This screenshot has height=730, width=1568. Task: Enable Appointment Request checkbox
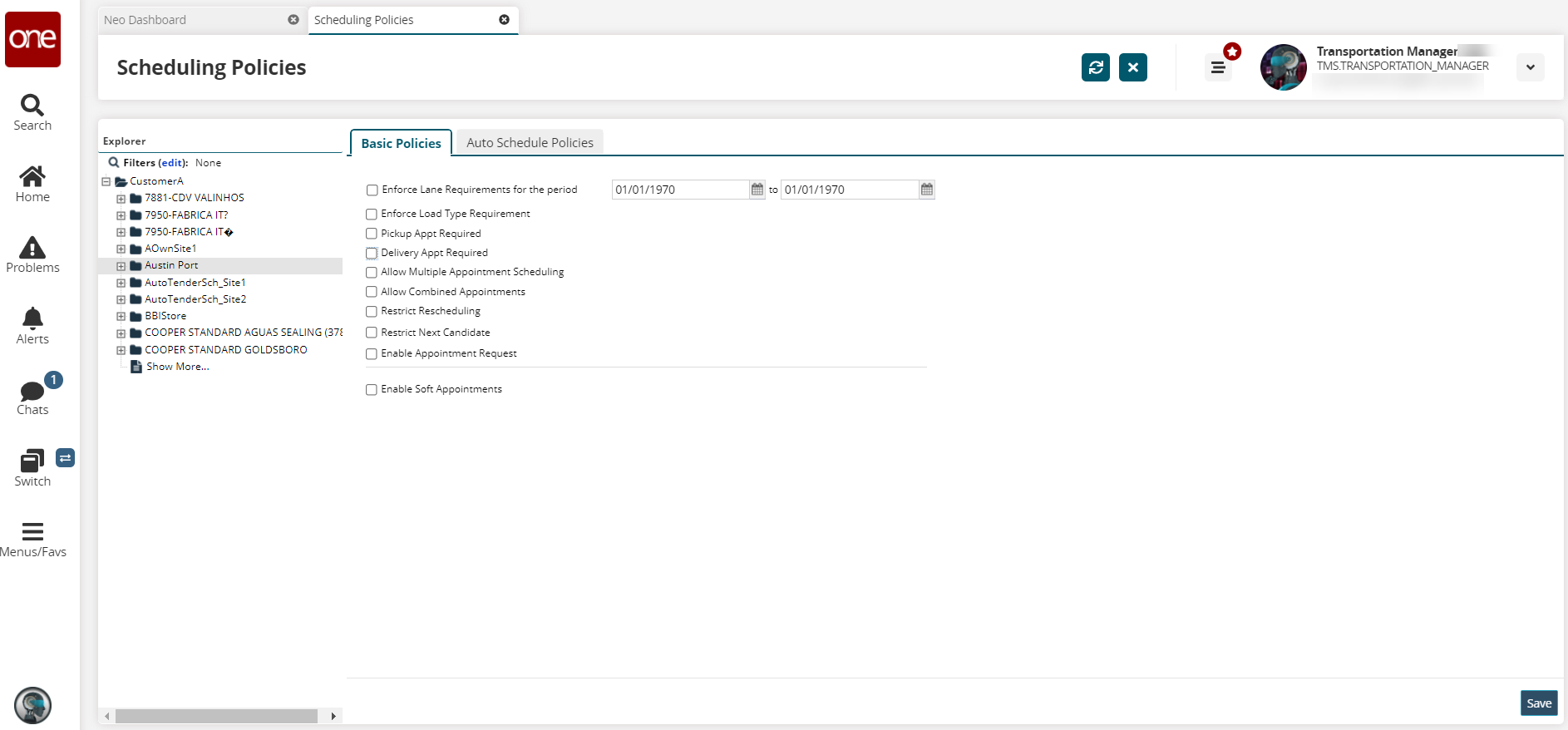(x=372, y=354)
